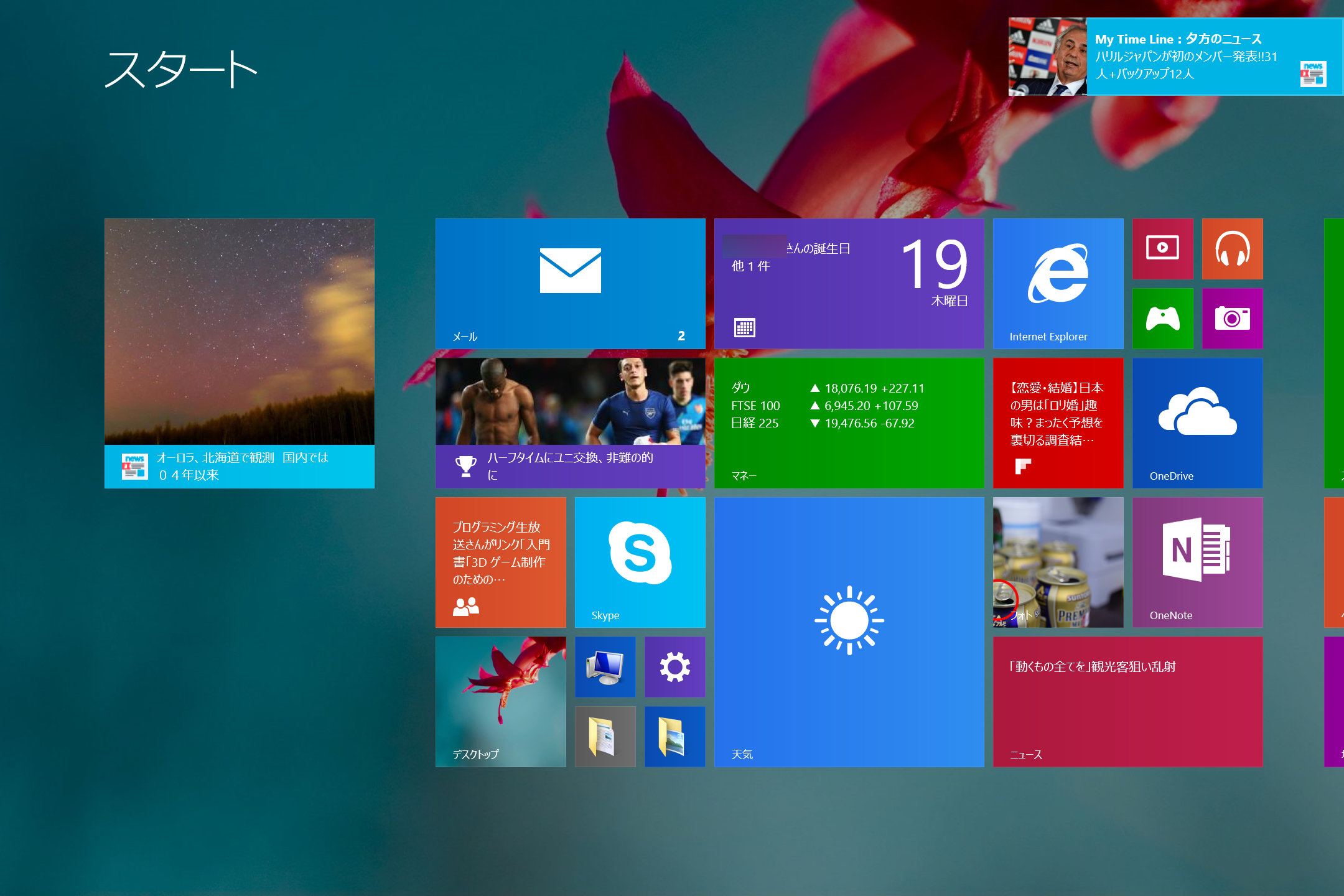This screenshot has width=1344, height=896.
Task: Open the Photos tile with cans
Action: pos(1058,562)
